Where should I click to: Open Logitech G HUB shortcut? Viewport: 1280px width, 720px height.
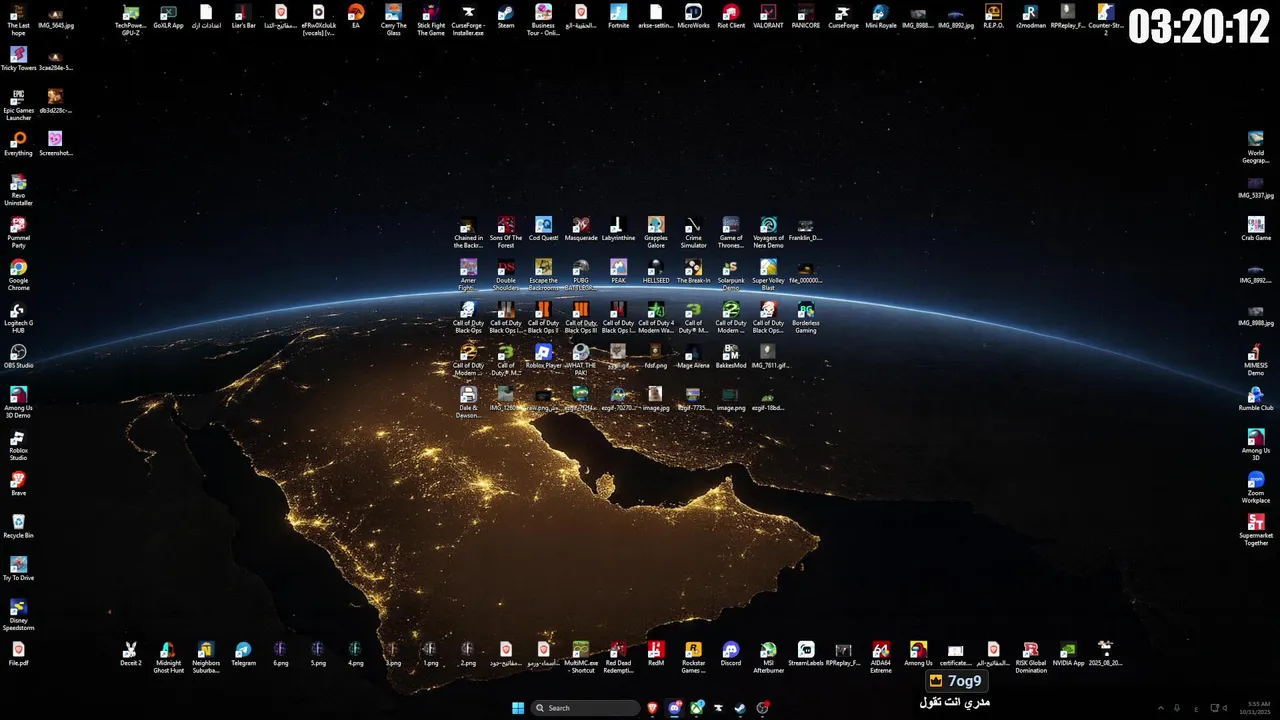click(x=18, y=316)
